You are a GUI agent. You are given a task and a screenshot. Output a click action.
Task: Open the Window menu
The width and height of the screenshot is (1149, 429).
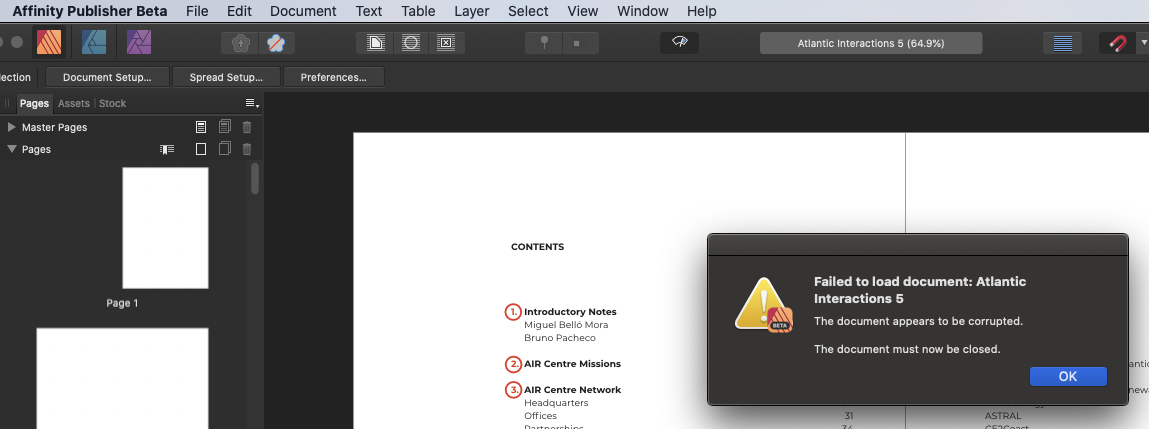(x=643, y=11)
